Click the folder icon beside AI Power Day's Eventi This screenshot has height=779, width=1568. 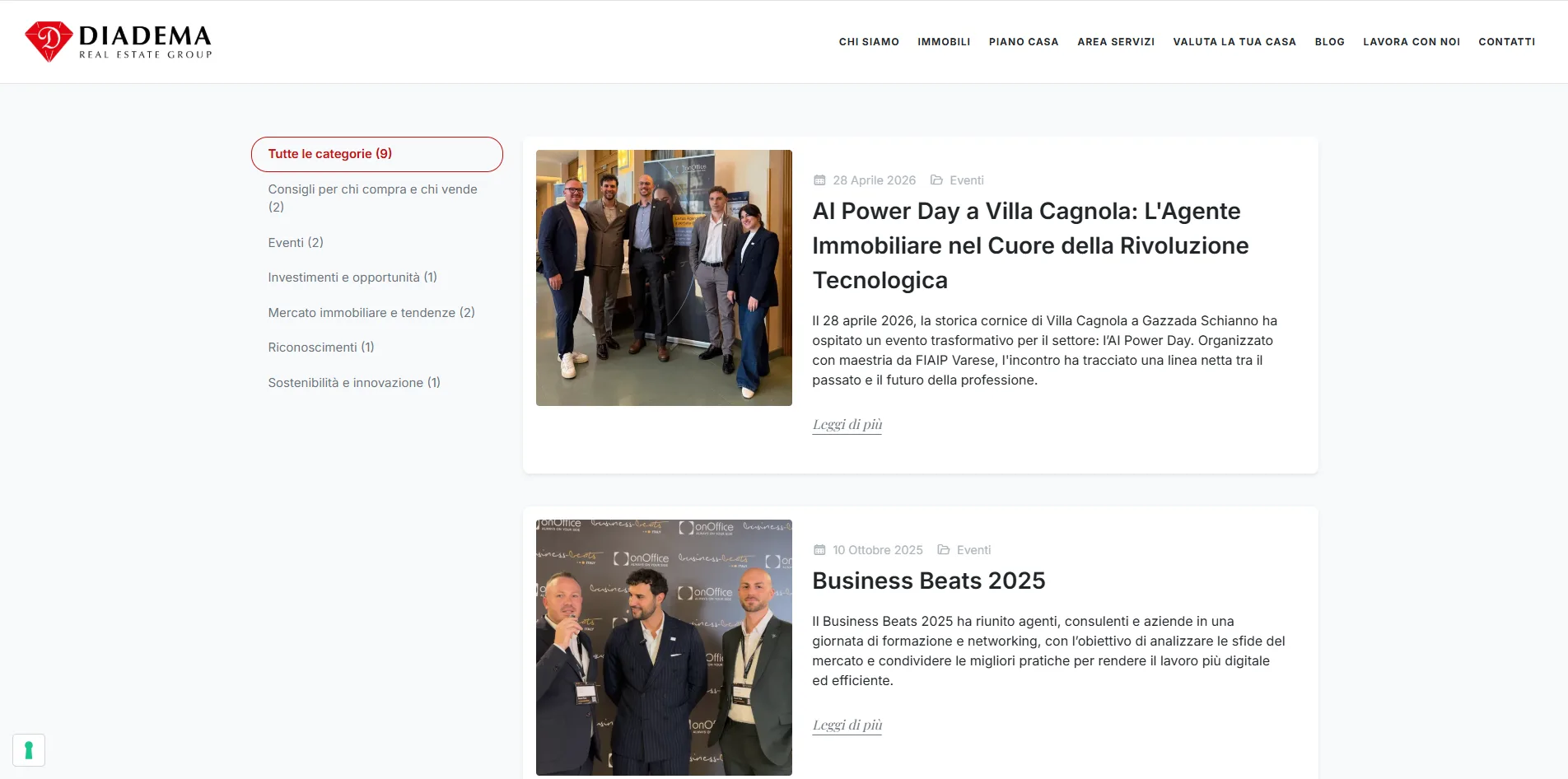click(x=936, y=180)
